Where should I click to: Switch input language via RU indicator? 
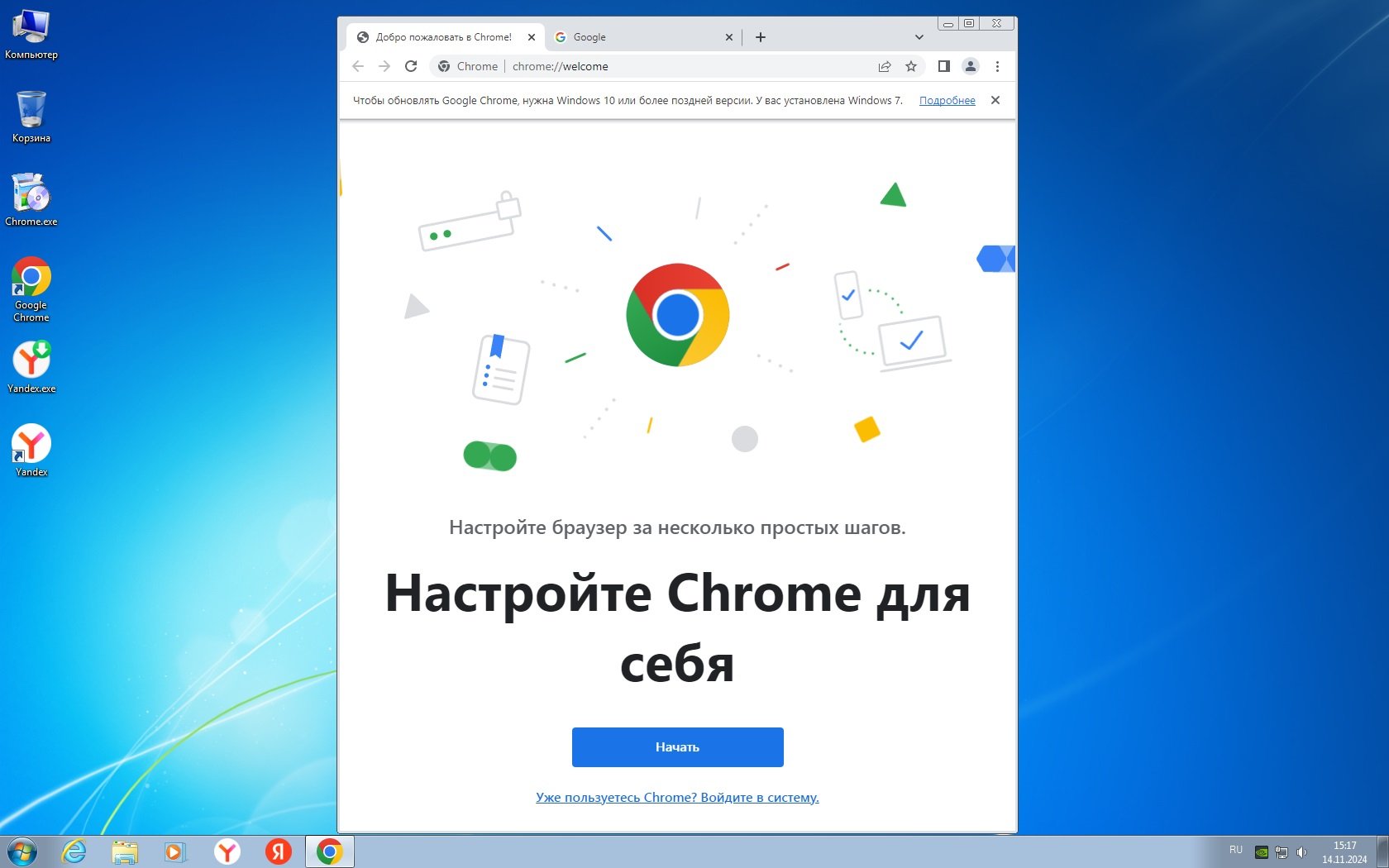(1236, 850)
